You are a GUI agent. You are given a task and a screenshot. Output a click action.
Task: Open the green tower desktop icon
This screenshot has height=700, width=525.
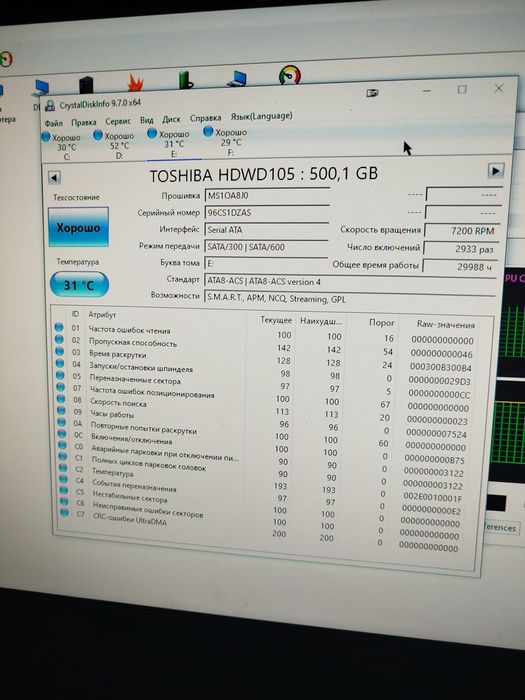point(185,80)
